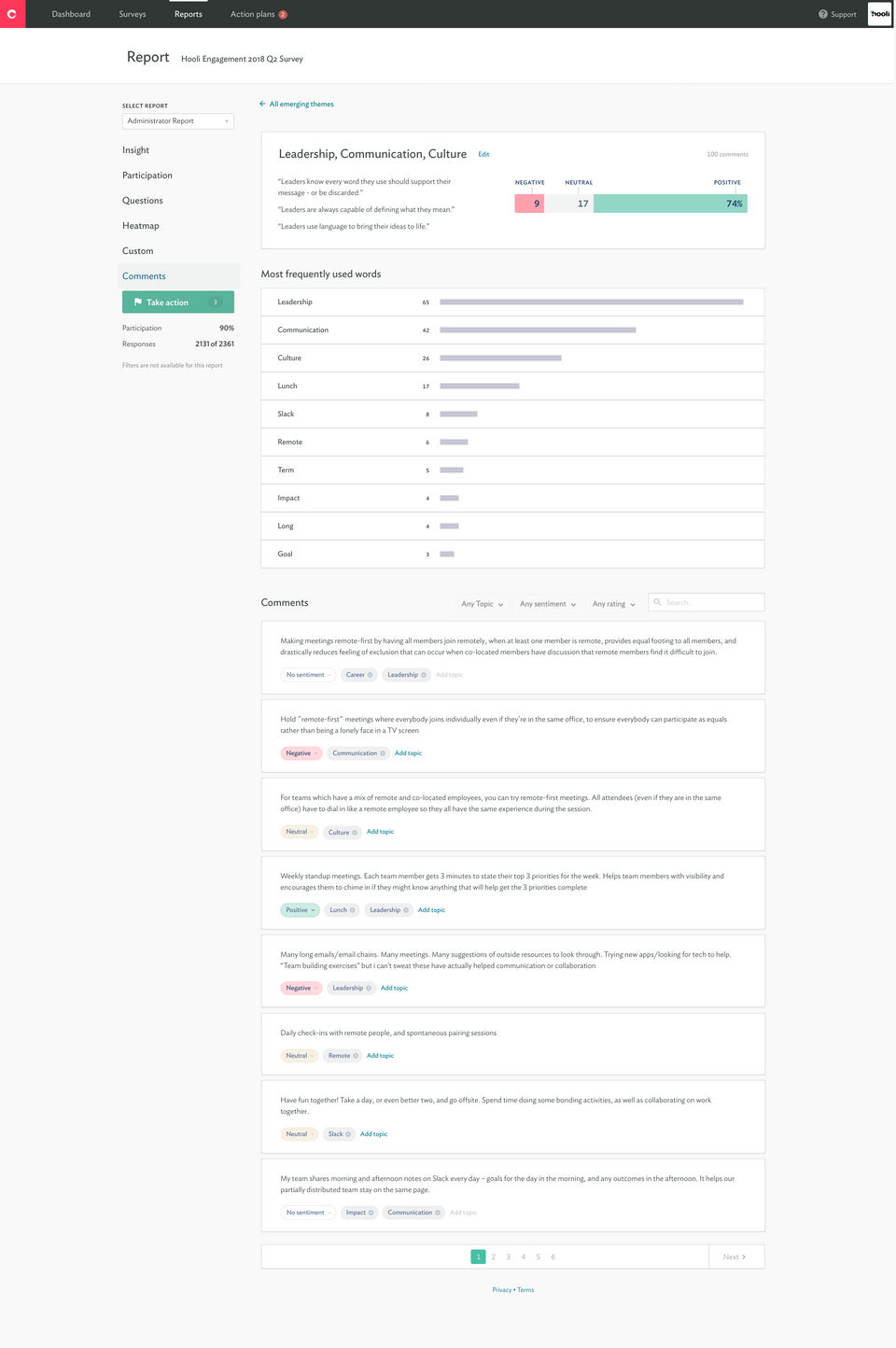Open the Questions report section
Viewport: 896px width, 1348px height.
(x=143, y=201)
